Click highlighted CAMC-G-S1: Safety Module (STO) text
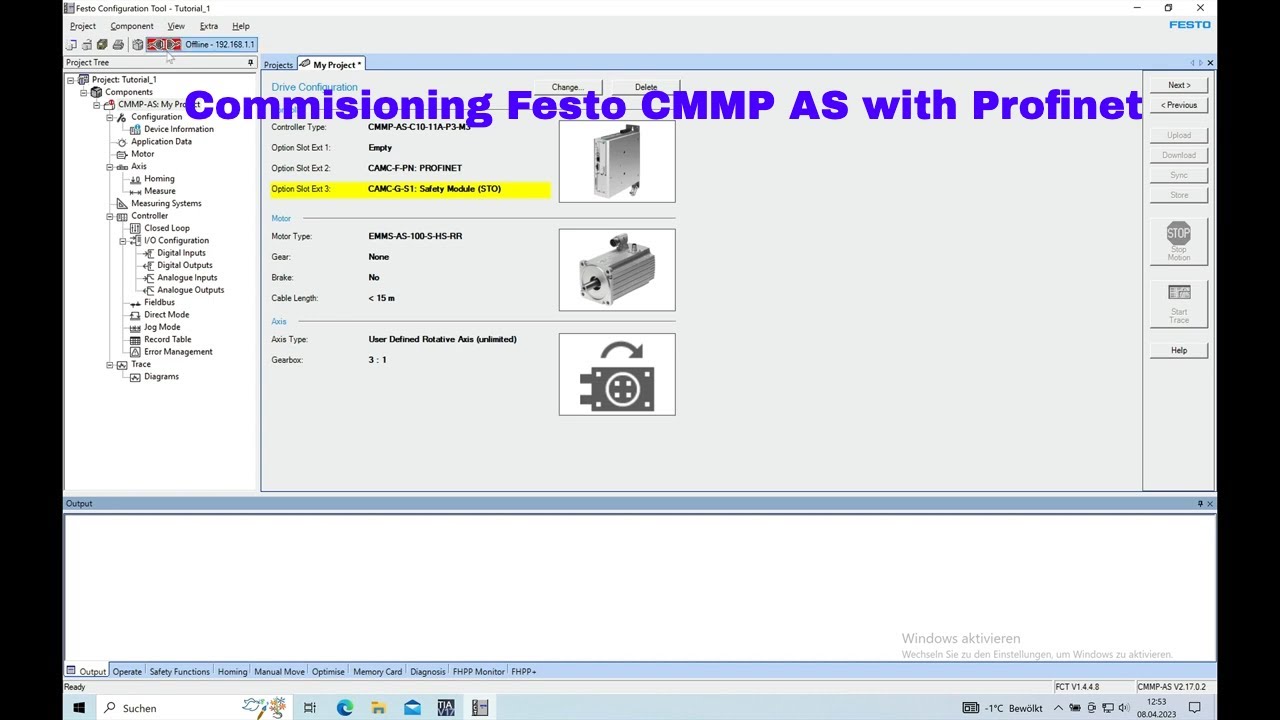 click(434, 189)
